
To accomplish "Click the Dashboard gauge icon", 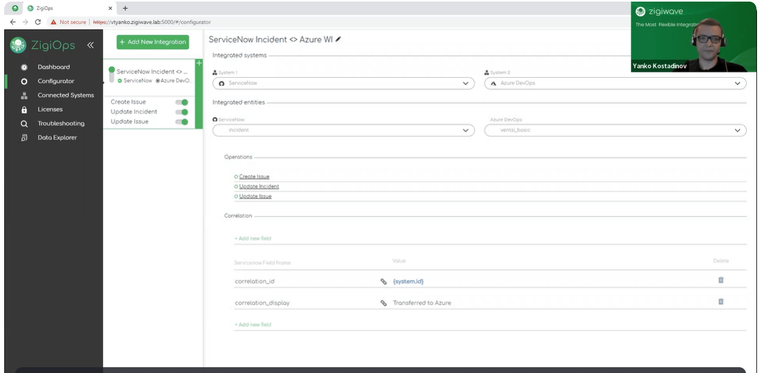I will click(24, 67).
